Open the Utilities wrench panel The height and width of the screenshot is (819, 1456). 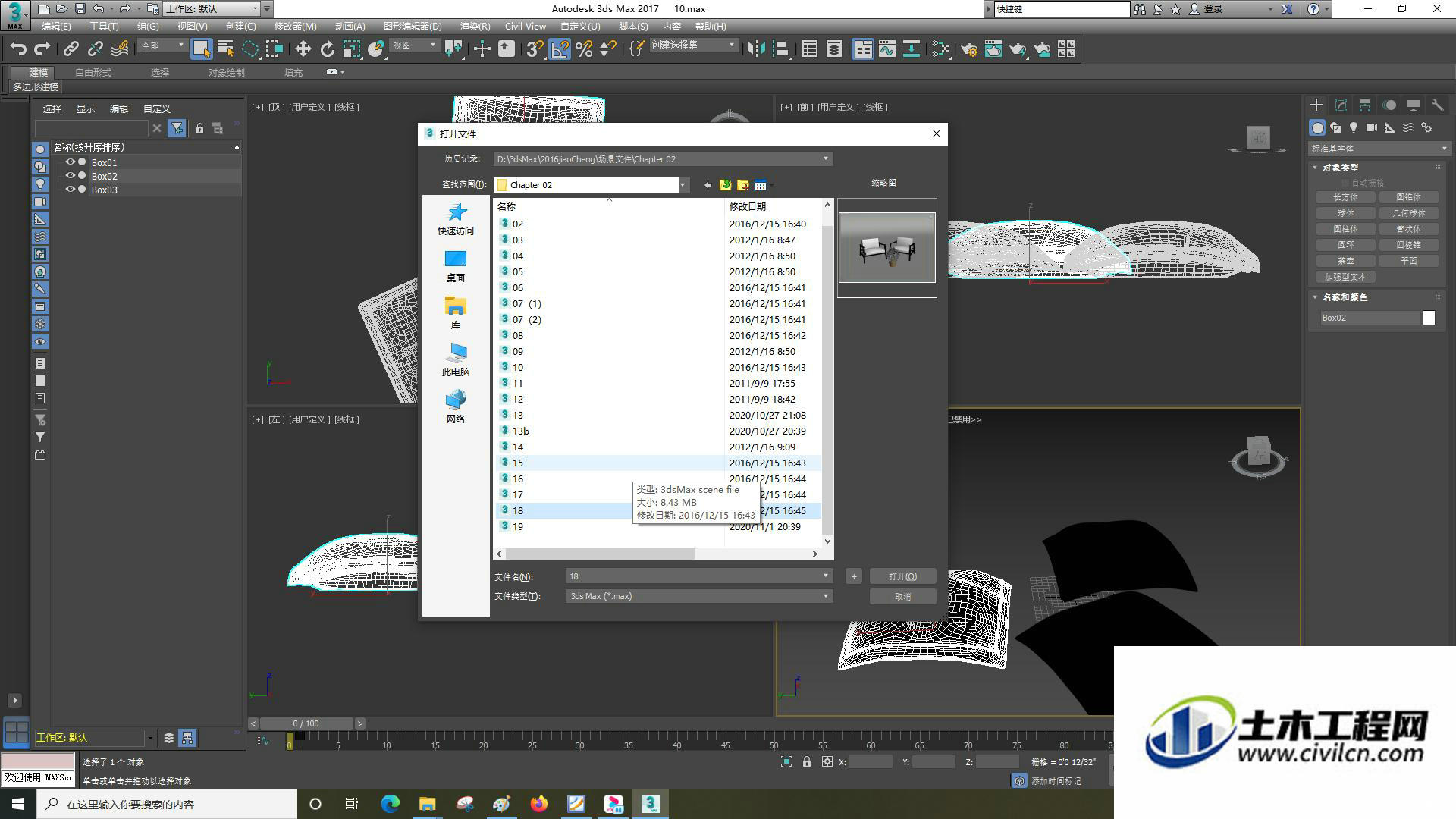(x=1437, y=105)
